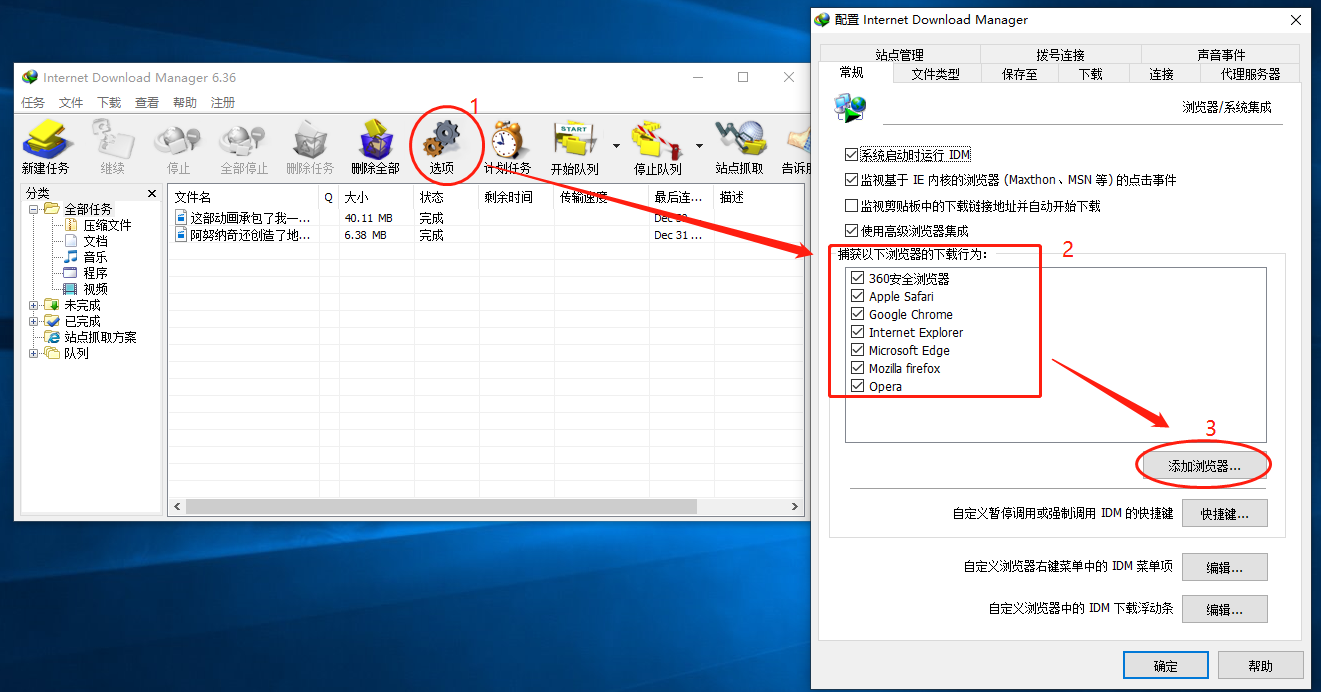Switch to the 保存至 tab

tap(1020, 74)
